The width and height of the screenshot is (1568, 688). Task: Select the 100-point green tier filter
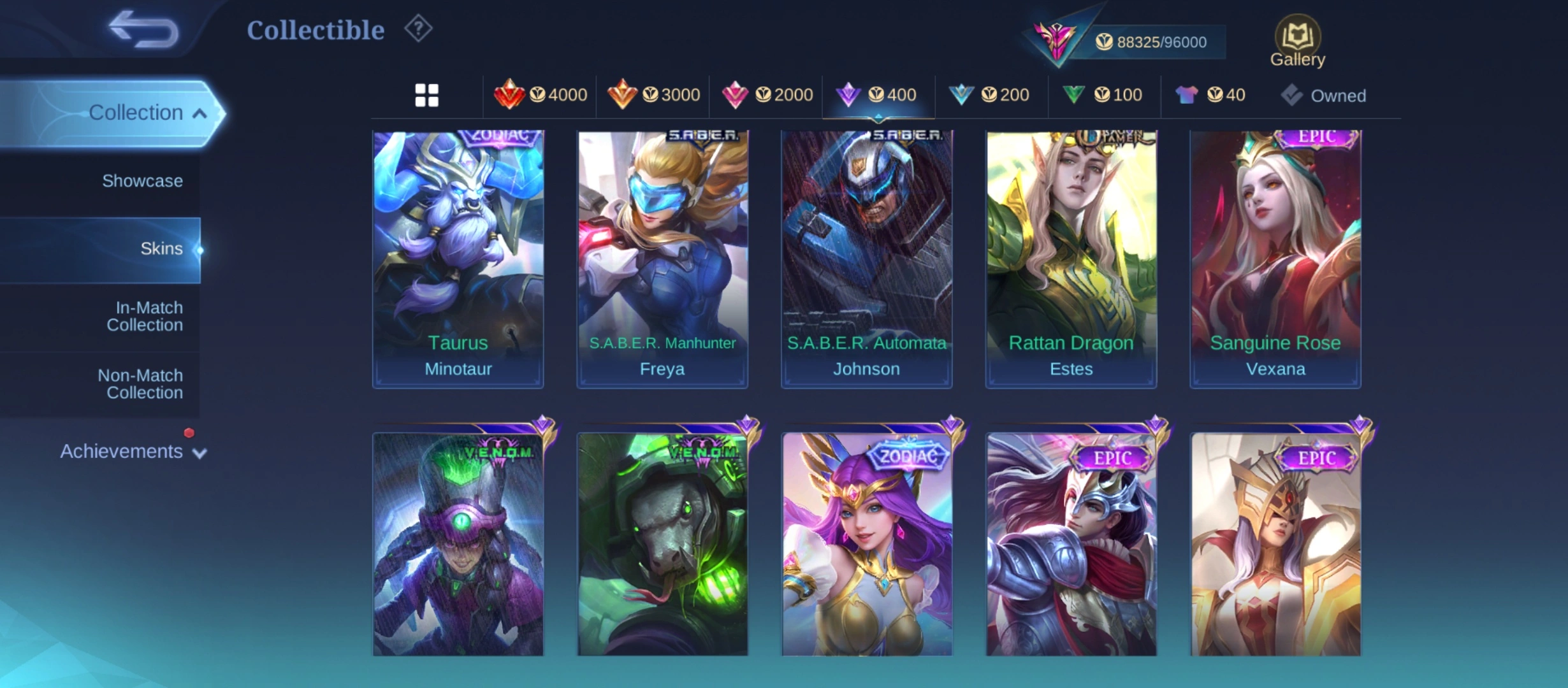click(1103, 95)
